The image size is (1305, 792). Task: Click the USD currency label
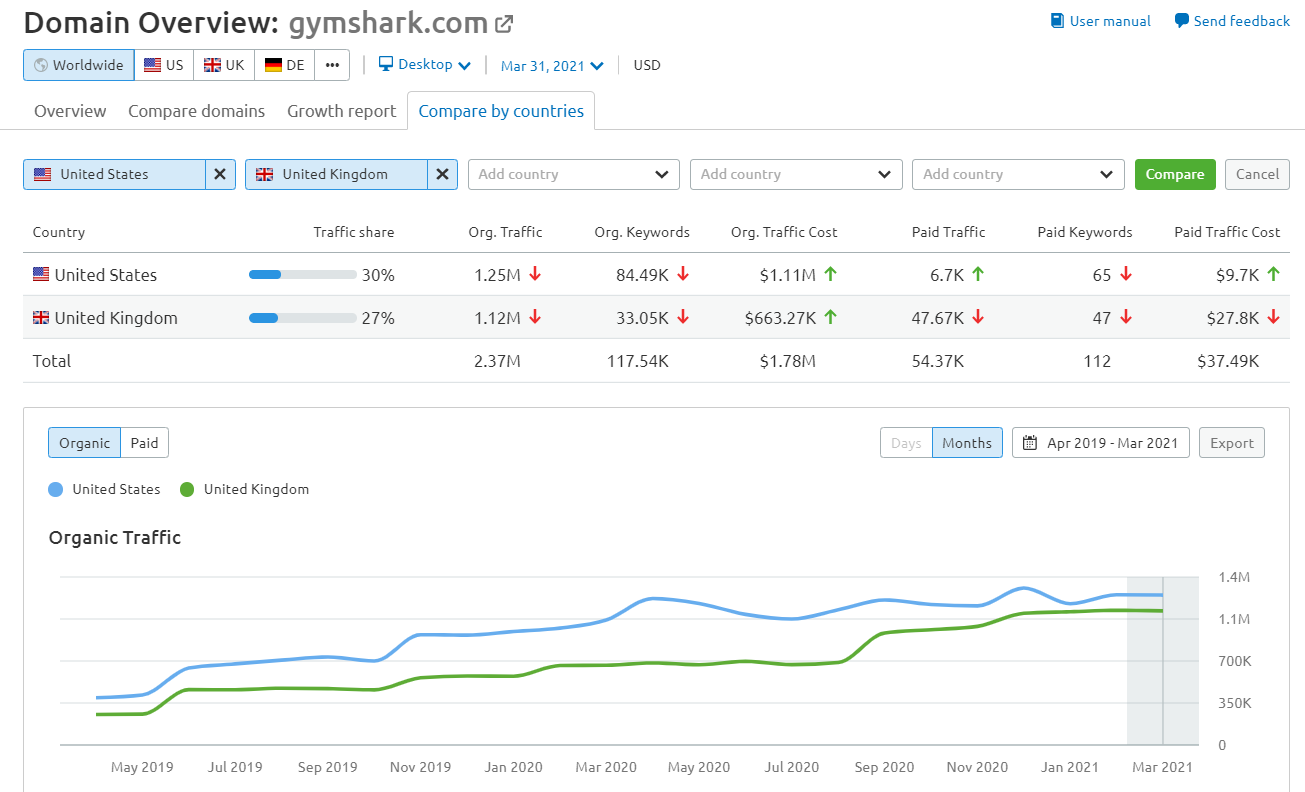pos(647,65)
